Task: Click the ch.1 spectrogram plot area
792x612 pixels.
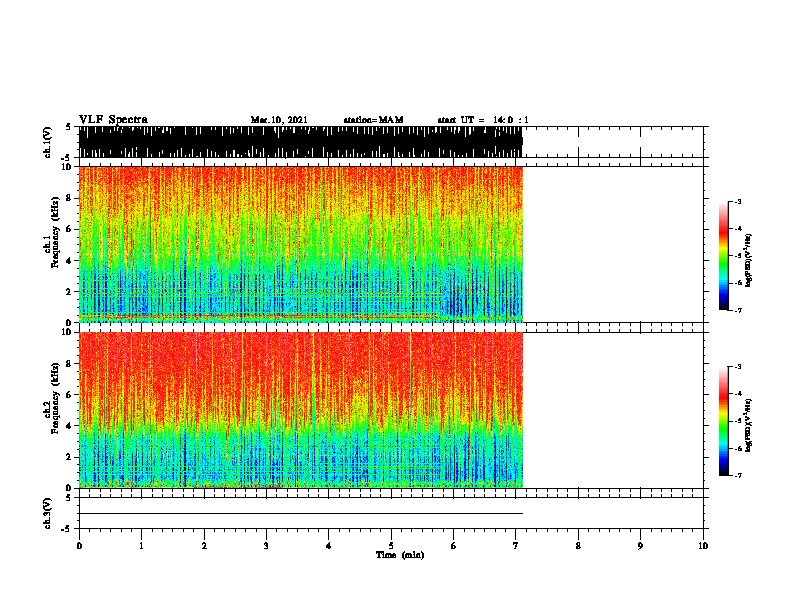Action: point(301,244)
